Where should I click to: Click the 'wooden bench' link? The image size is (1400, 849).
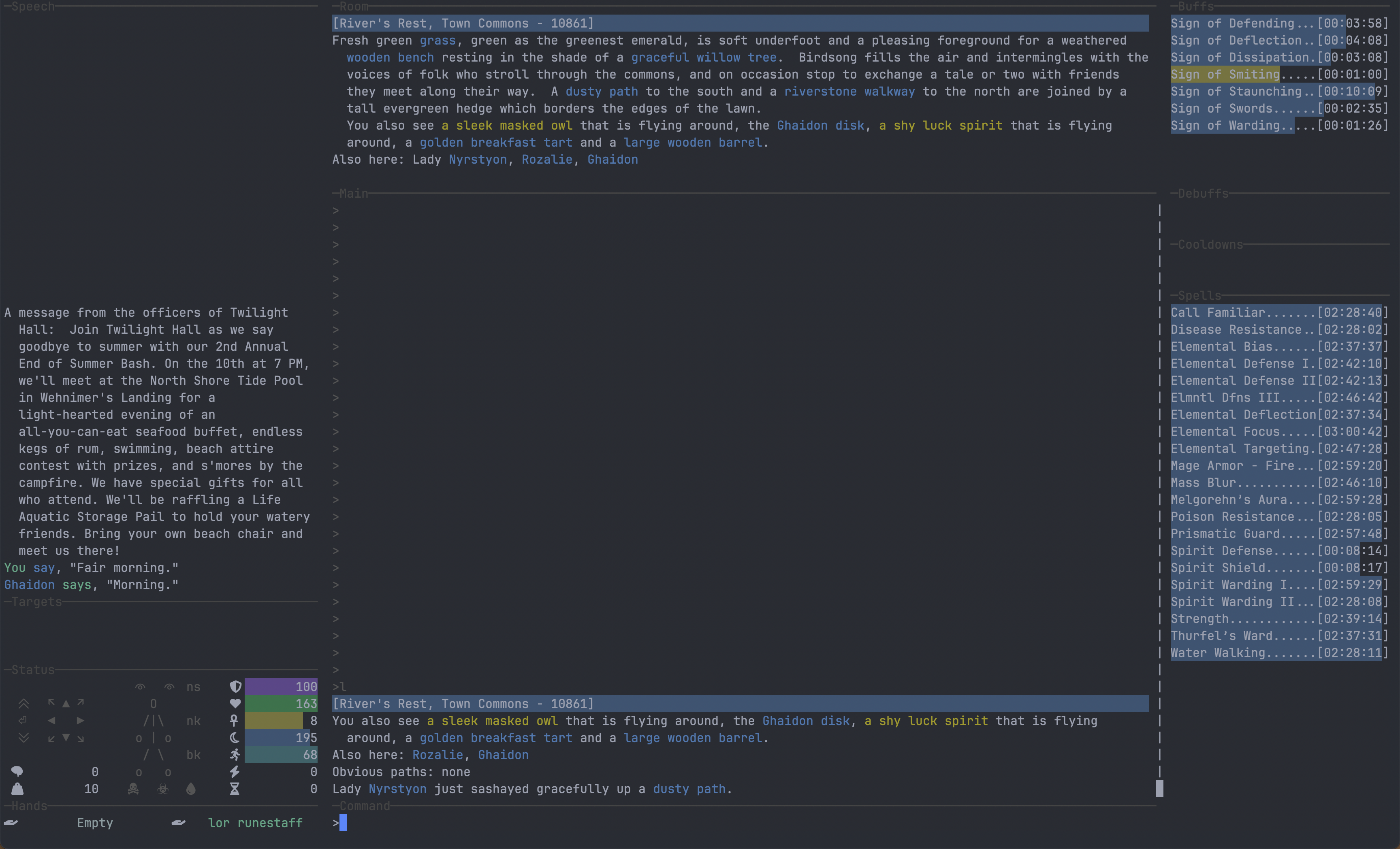point(391,58)
